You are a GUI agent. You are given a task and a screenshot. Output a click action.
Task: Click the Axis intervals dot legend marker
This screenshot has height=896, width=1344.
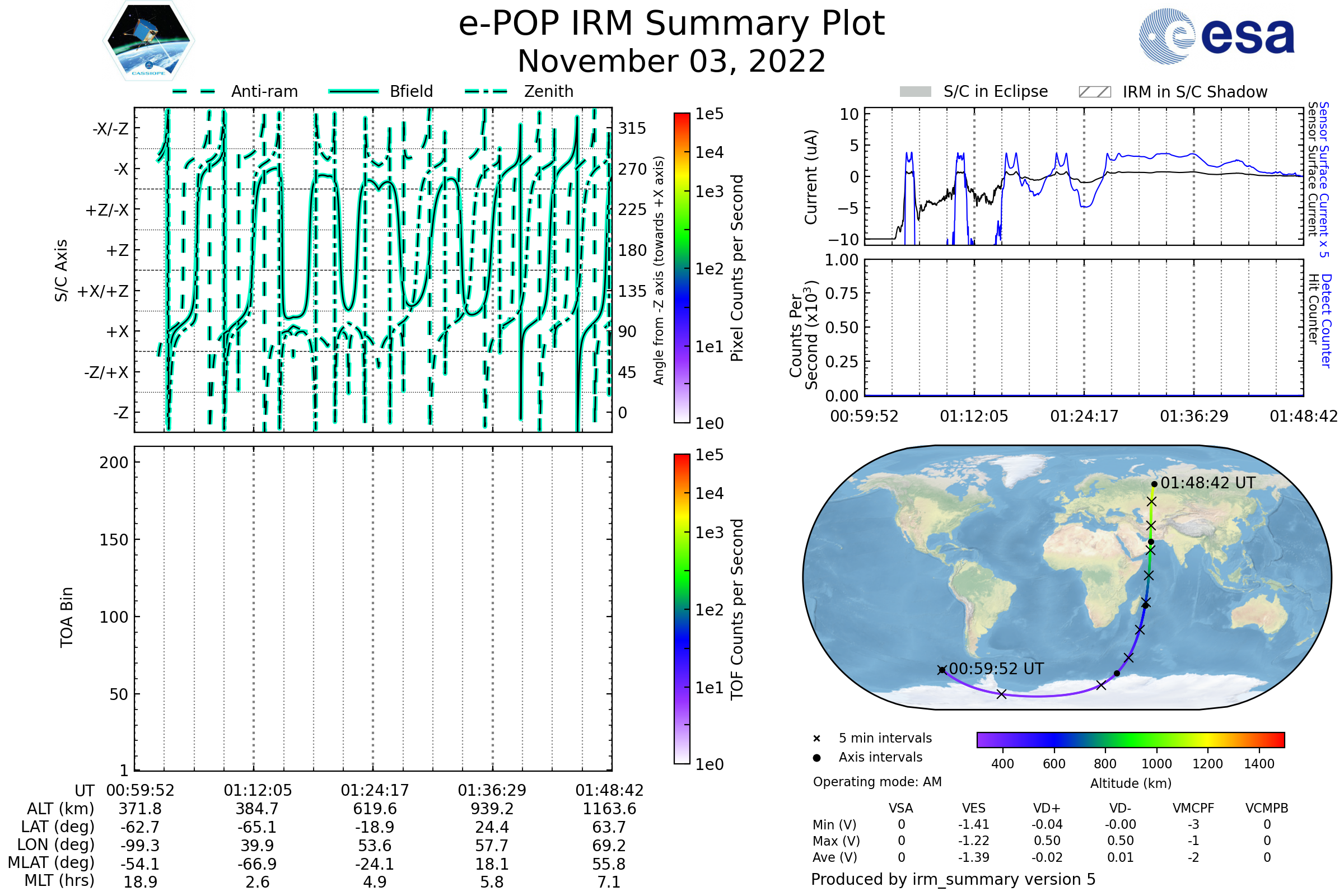pos(816,758)
